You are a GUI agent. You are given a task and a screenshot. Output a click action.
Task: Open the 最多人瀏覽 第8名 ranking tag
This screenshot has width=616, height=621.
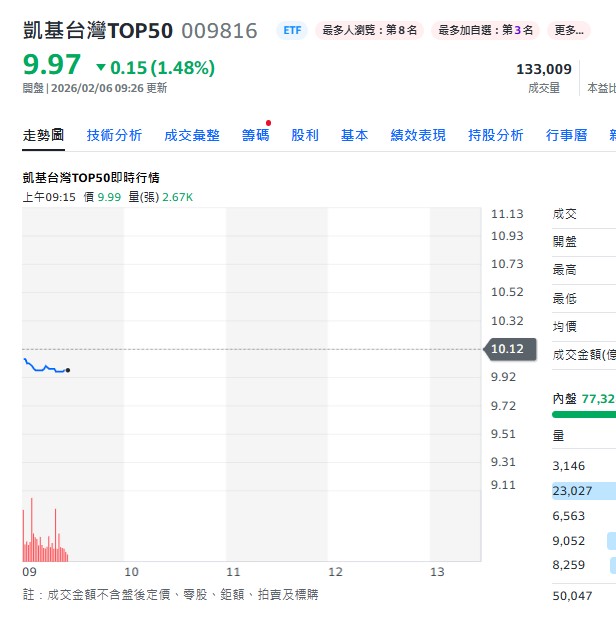tap(370, 30)
